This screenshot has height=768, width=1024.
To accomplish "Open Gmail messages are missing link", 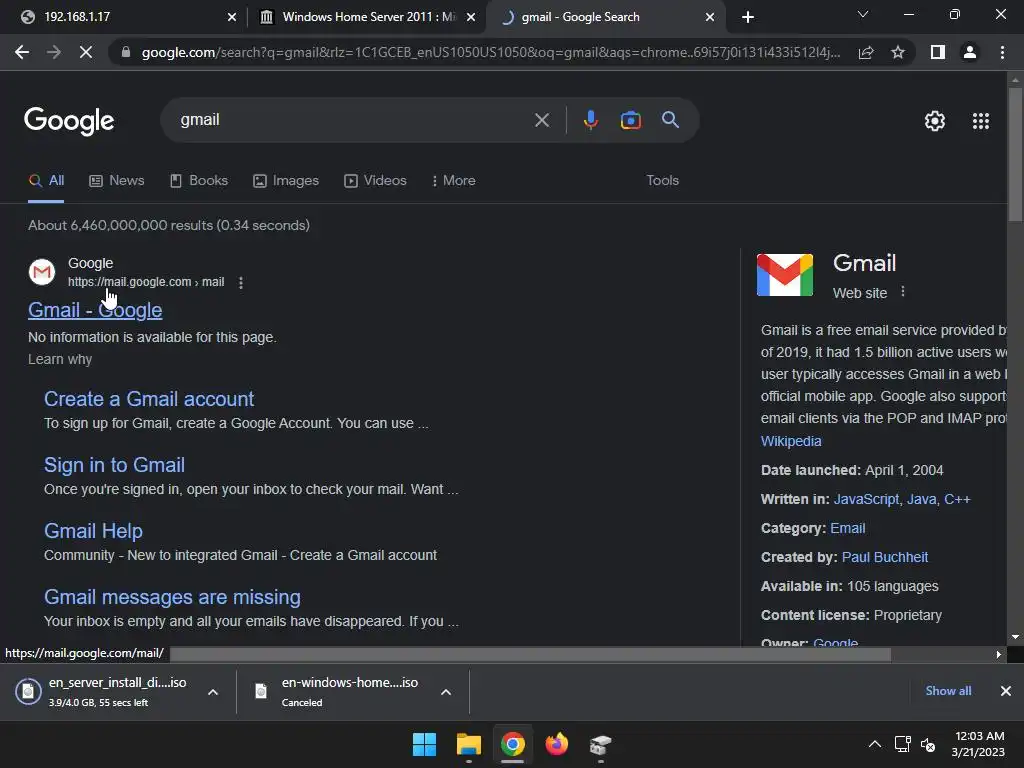I will (x=172, y=597).
